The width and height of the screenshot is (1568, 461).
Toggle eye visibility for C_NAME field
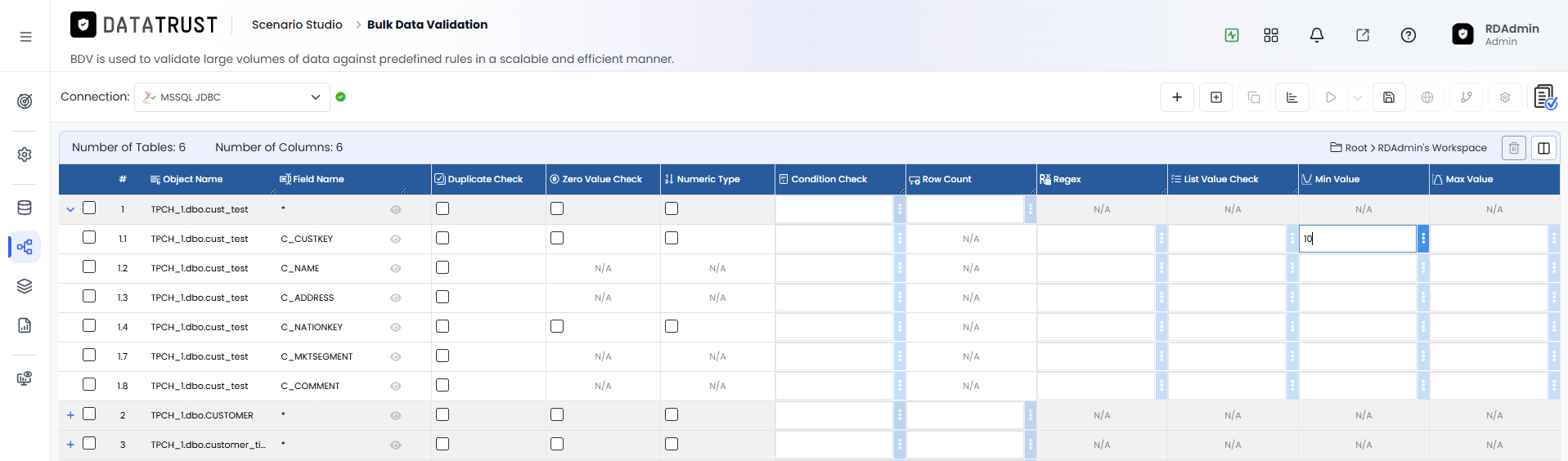click(395, 268)
